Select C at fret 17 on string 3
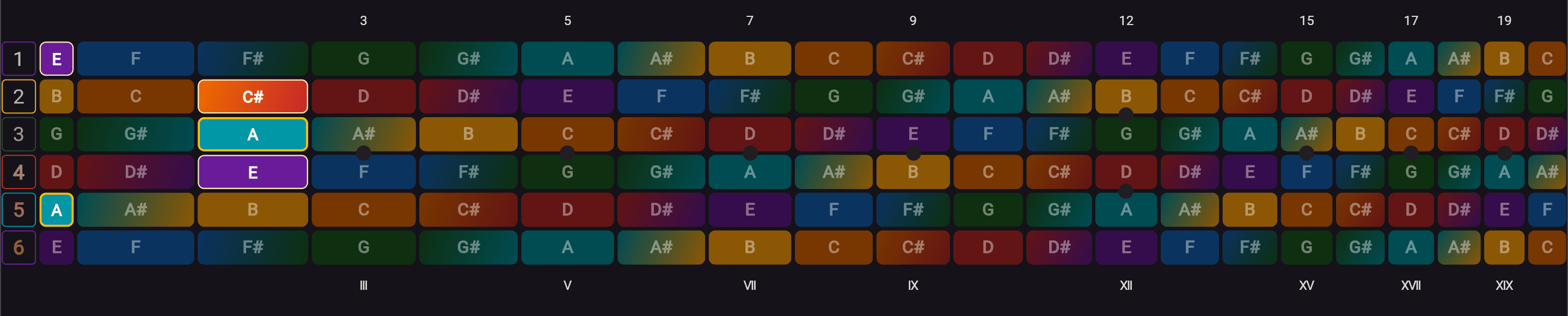The width and height of the screenshot is (1568, 316). tap(1411, 135)
